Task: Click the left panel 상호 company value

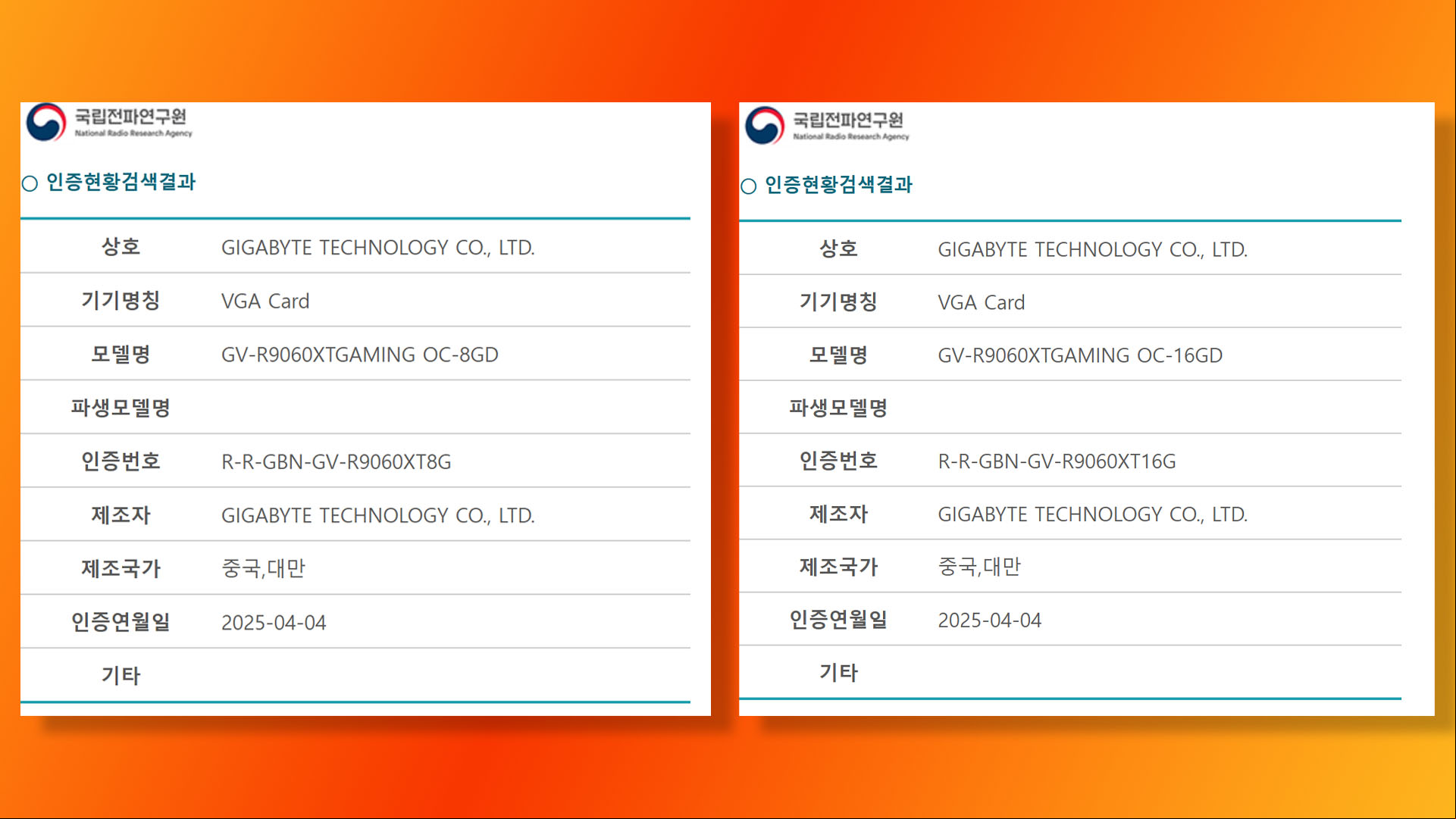Action: pyautogui.click(x=378, y=248)
